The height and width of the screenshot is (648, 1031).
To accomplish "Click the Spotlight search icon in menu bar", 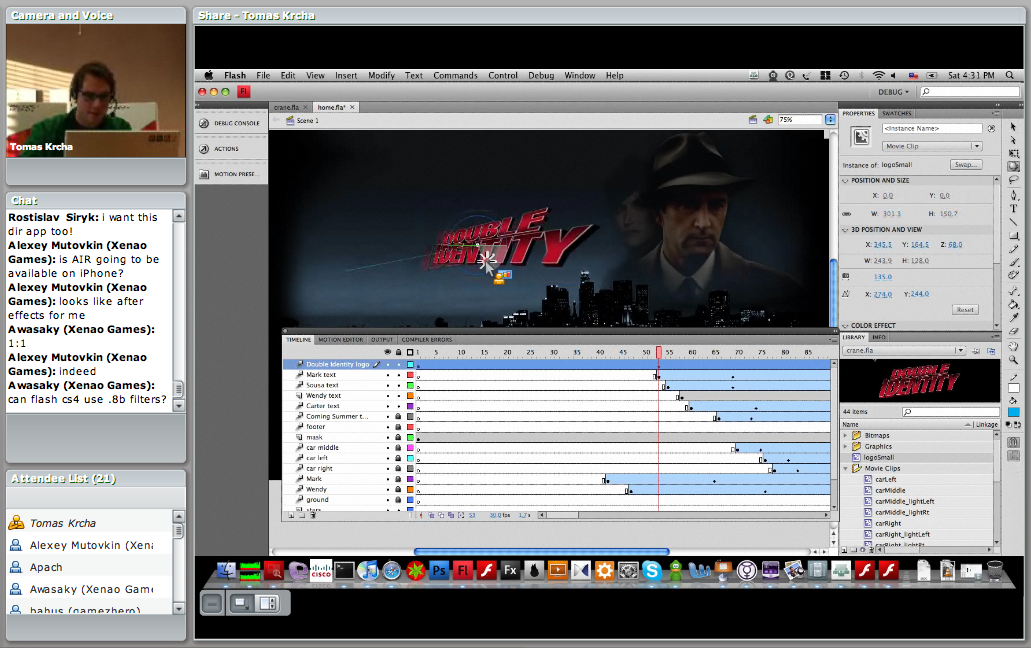I will [x=1010, y=76].
